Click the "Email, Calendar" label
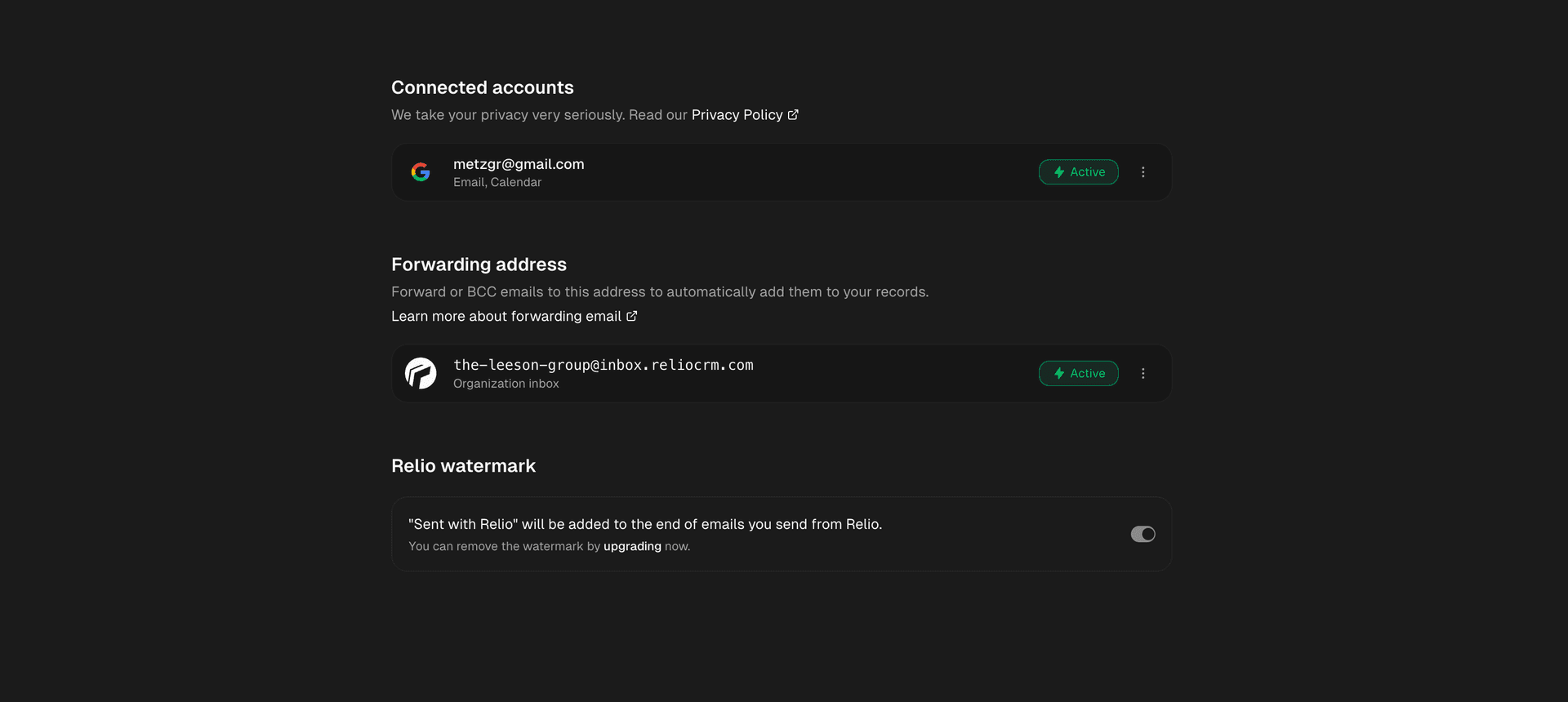Image resolution: width=1568 pixels, height=702 pixels. click(x=497, y=182)
